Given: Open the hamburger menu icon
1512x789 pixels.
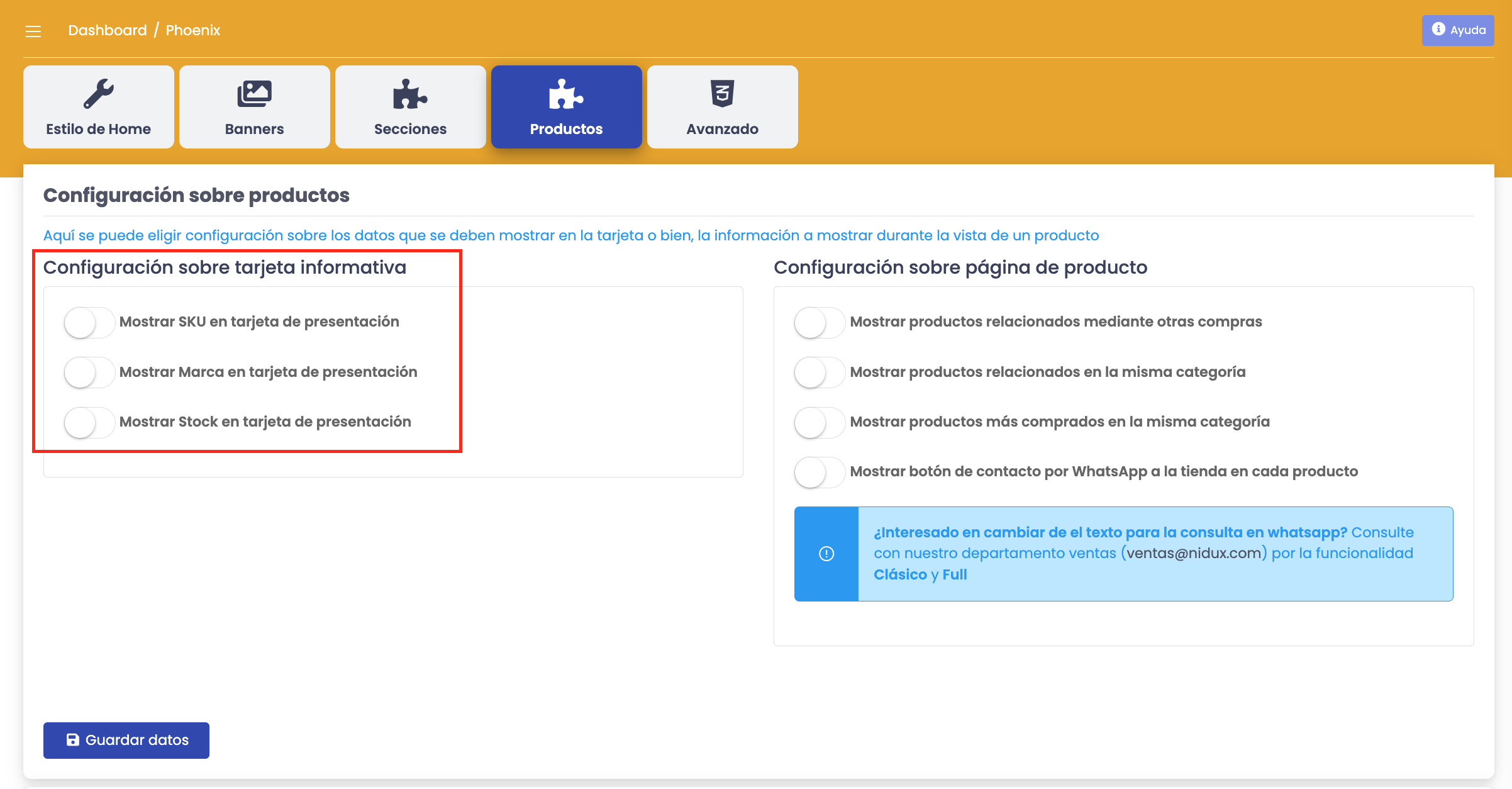Looking at the screenshot, I should tap(33, 31).
